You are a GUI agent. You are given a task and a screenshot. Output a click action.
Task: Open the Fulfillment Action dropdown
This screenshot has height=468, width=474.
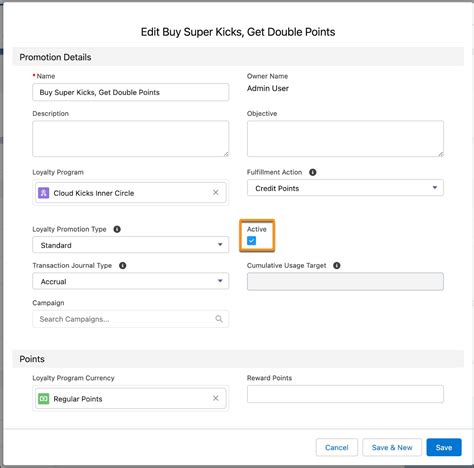click(x=345, y=188)
